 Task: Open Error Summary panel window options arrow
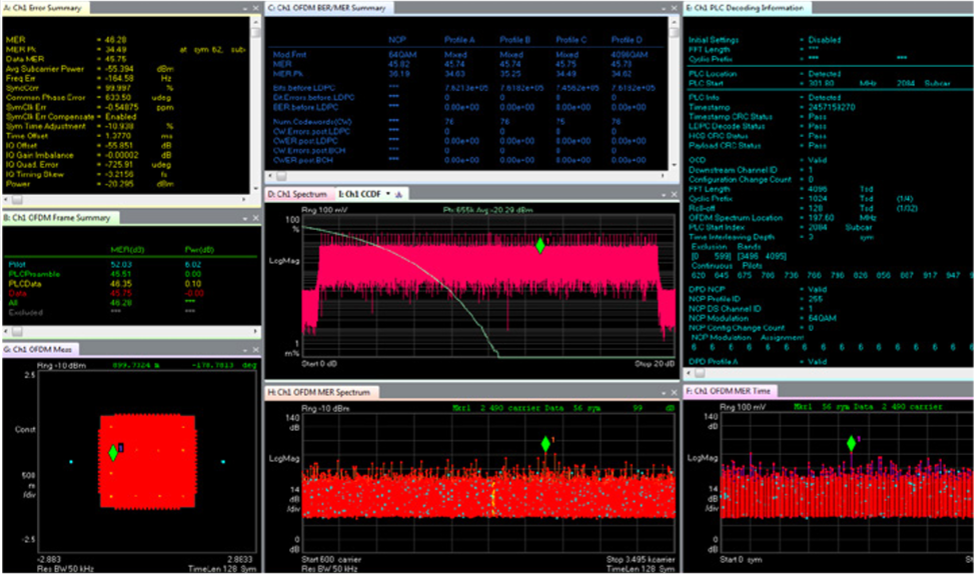tap(245, 8)
